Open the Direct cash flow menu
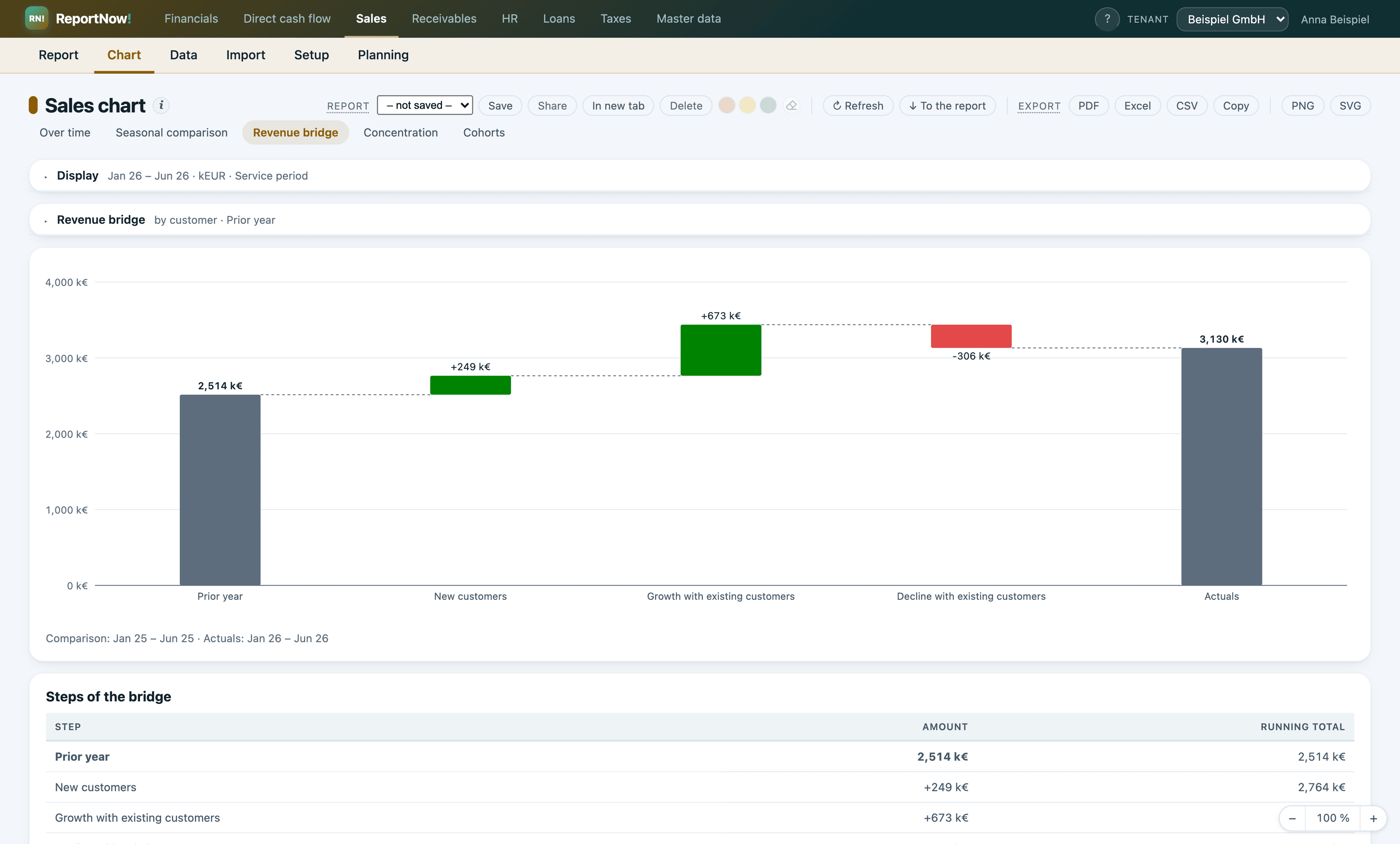This screenshot has height=844, width=1400. click(x=287, y=19)
